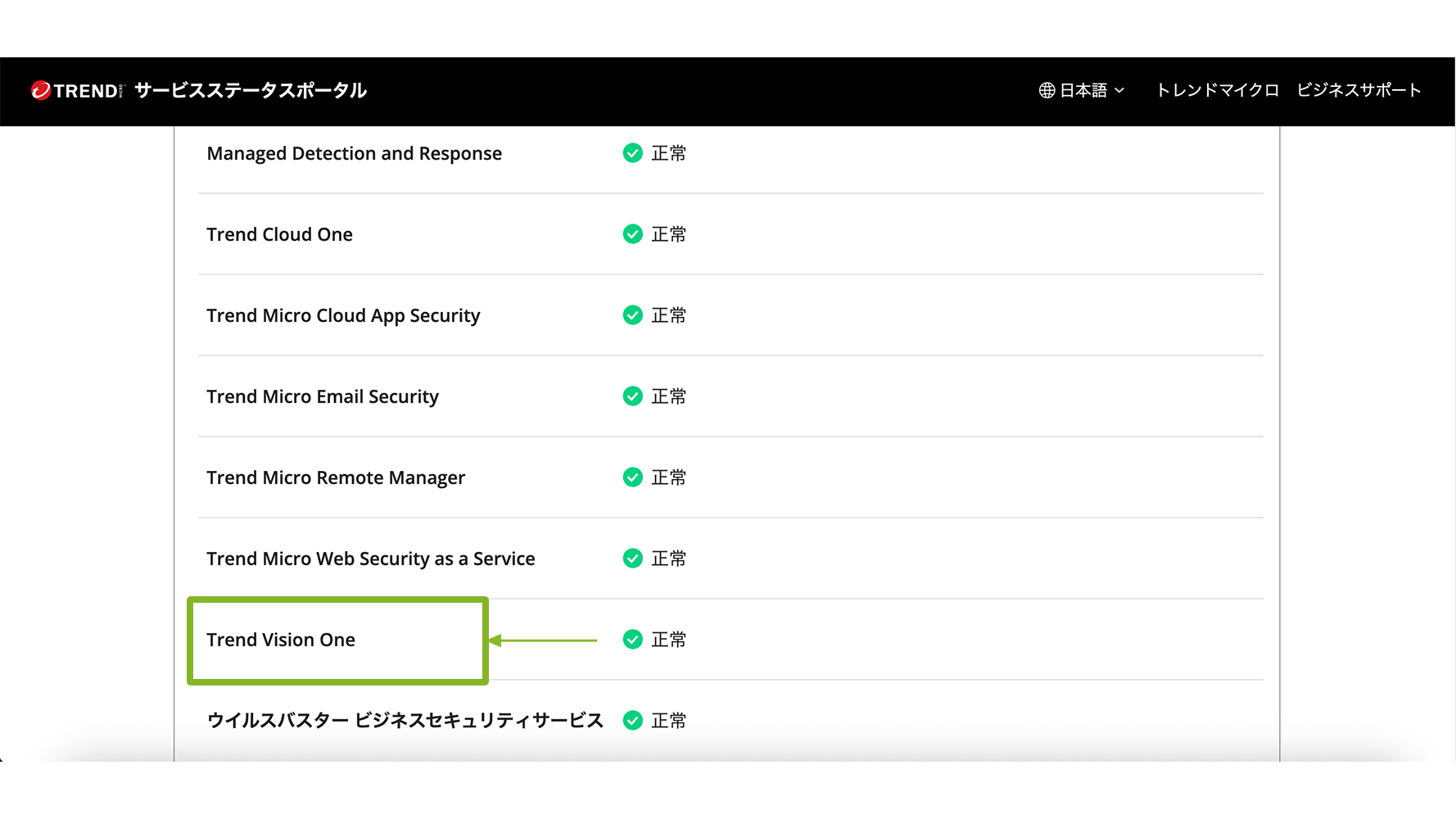Select the Trend Cloud One service name
The width and height of the screenshot is (1456, 819).
click(x=279, y=234)
